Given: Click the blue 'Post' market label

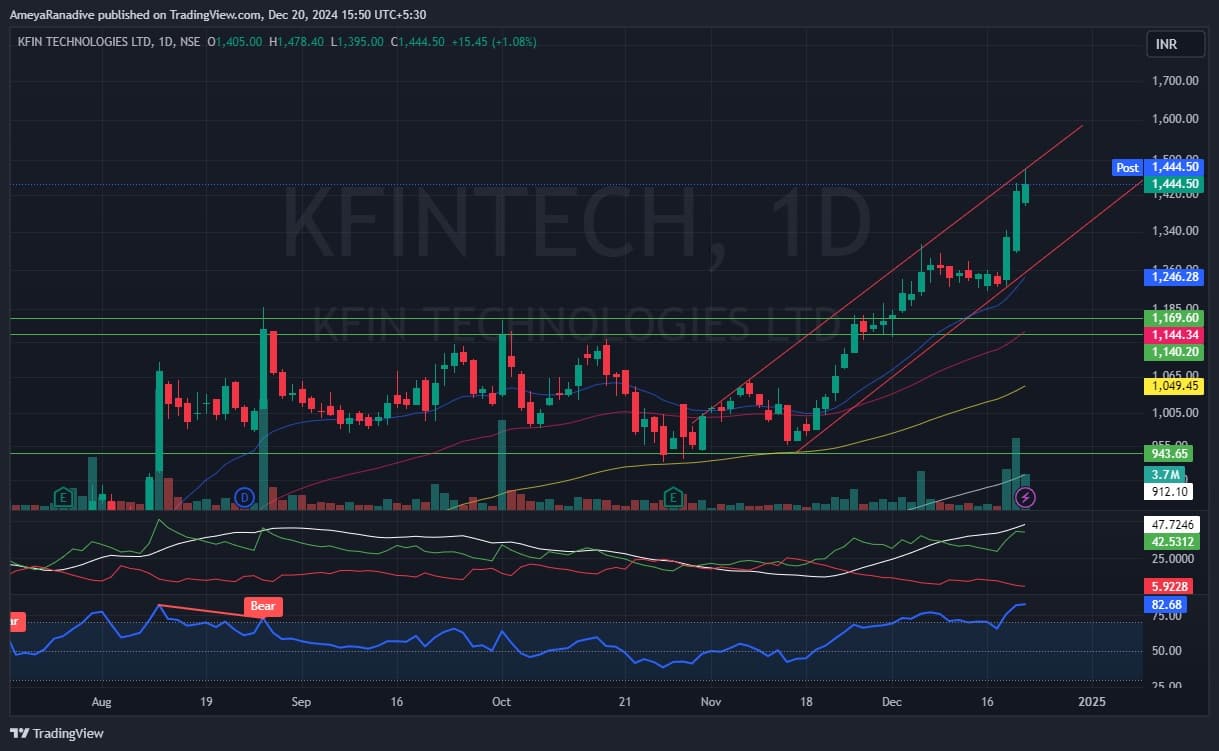Looking at the screenshot, I should coord(1127,168).
